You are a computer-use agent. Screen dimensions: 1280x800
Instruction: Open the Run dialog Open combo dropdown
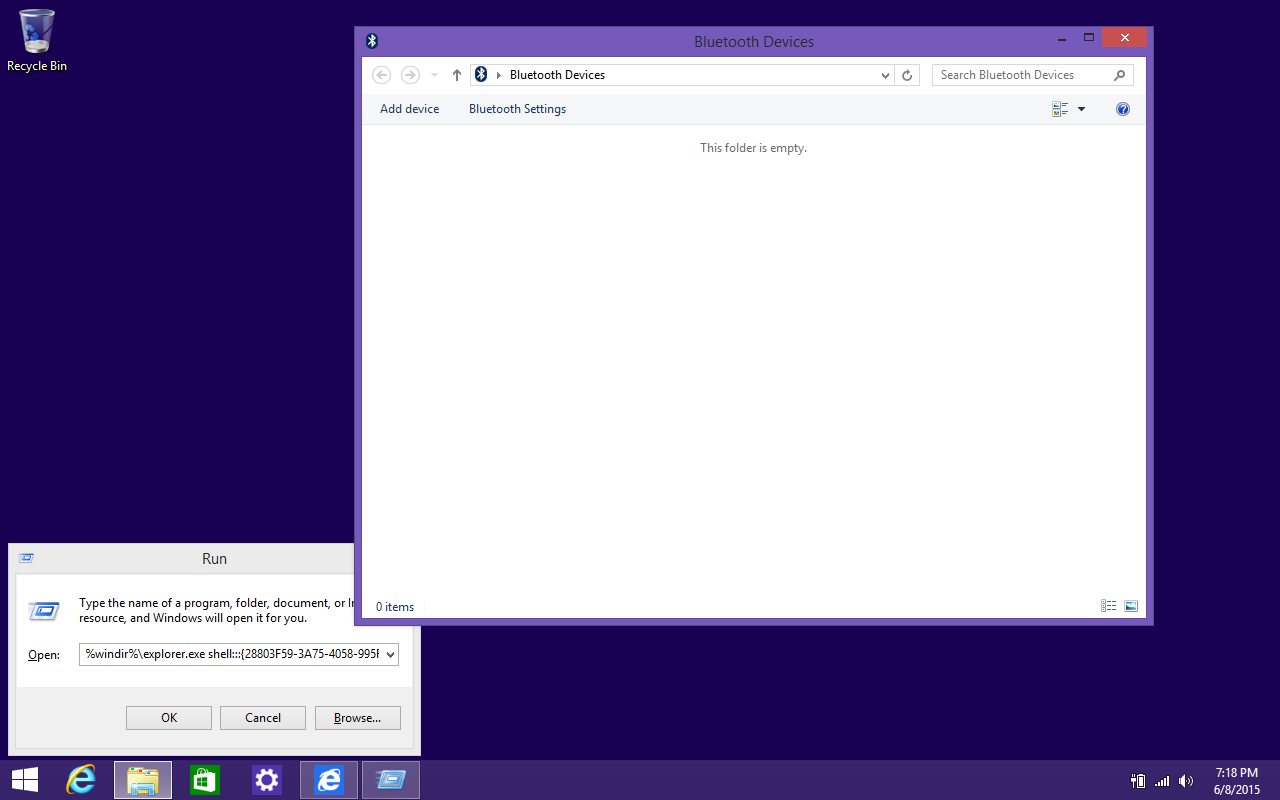click(389, 655)
